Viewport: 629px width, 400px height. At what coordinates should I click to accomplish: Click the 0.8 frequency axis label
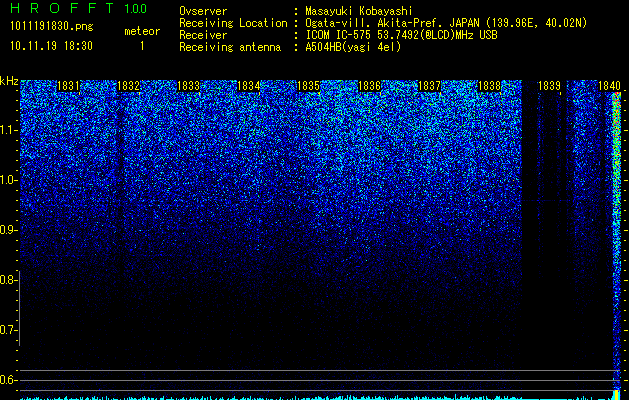click(8, 280)
